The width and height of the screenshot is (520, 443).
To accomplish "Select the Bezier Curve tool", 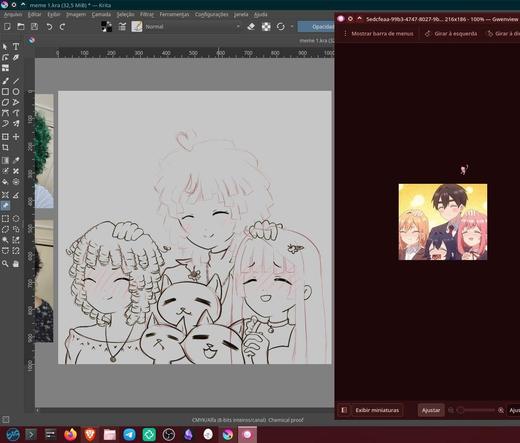I will coord(5,113).
